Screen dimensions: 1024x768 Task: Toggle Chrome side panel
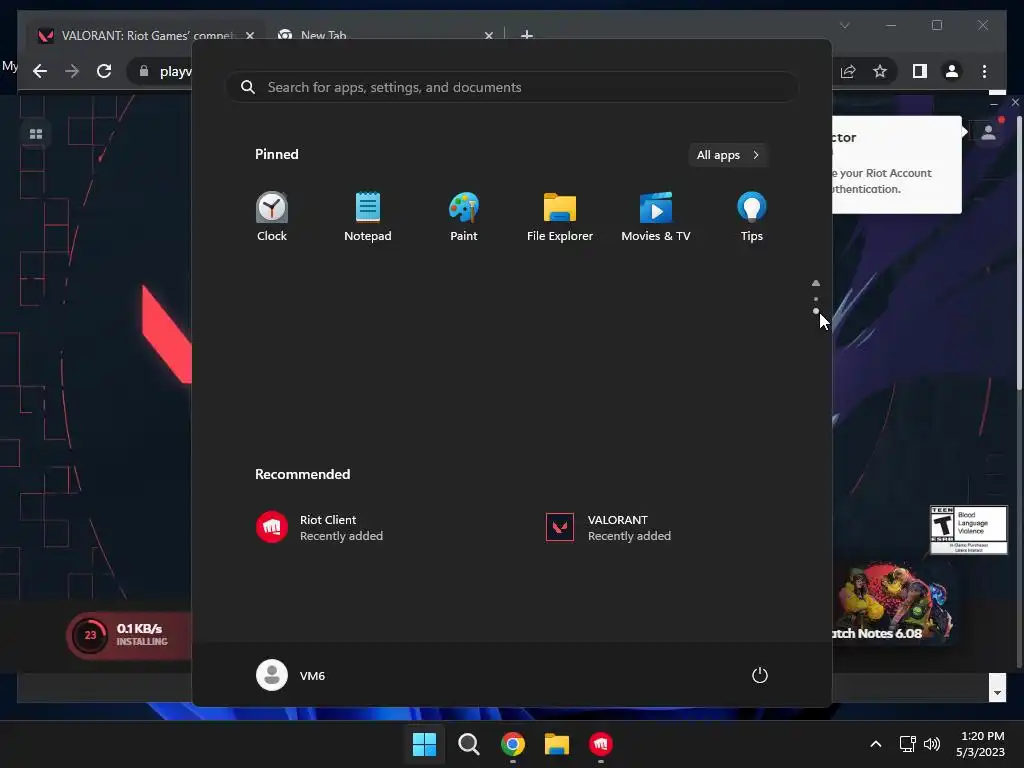click(920, 71)
